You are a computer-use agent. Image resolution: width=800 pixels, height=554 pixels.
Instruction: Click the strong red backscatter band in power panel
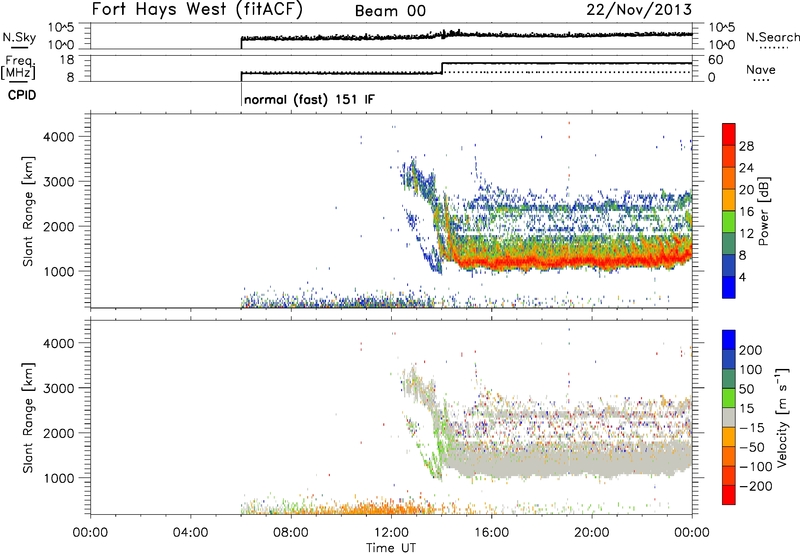click(x=571, y=261)
